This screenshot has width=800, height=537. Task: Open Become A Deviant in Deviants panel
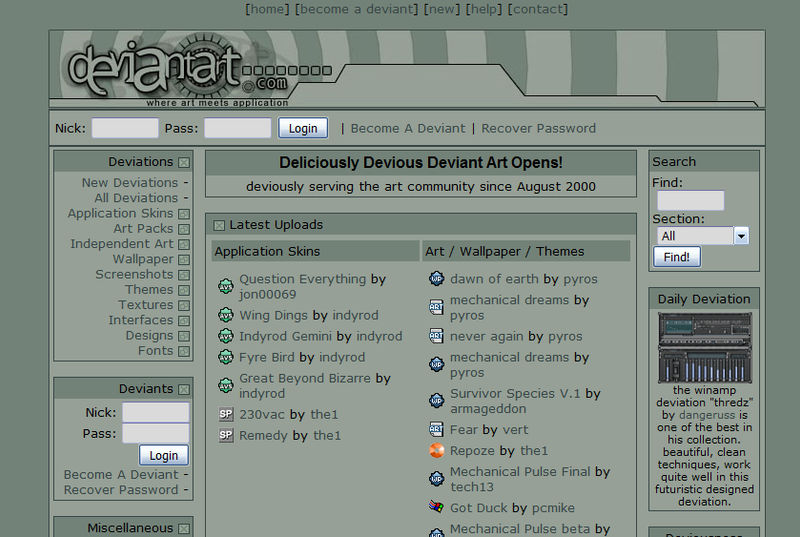pyautogui.click(x=121, y=474)
